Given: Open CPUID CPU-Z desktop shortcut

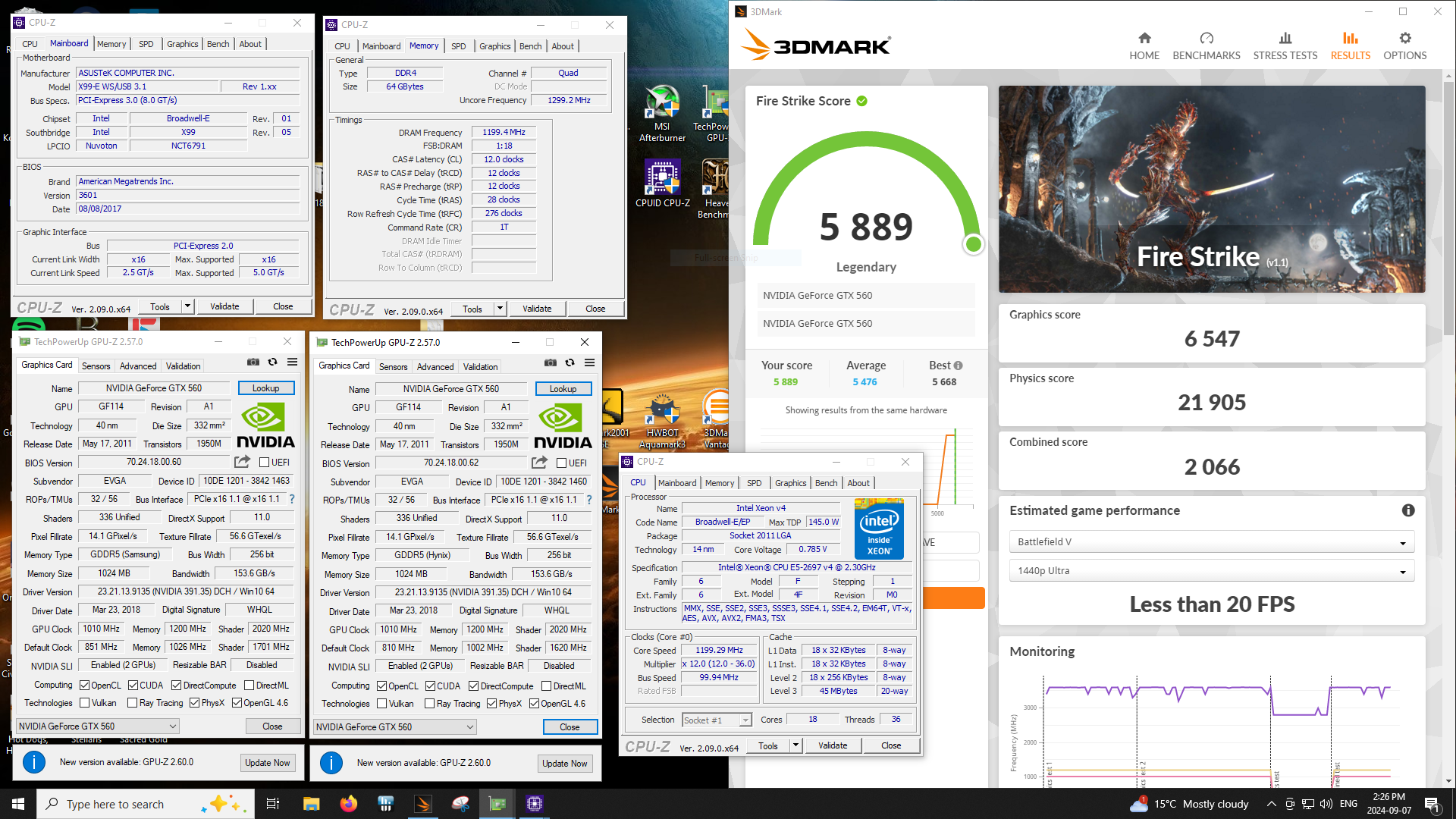Looking at the screenshot, I should point(662,184).
